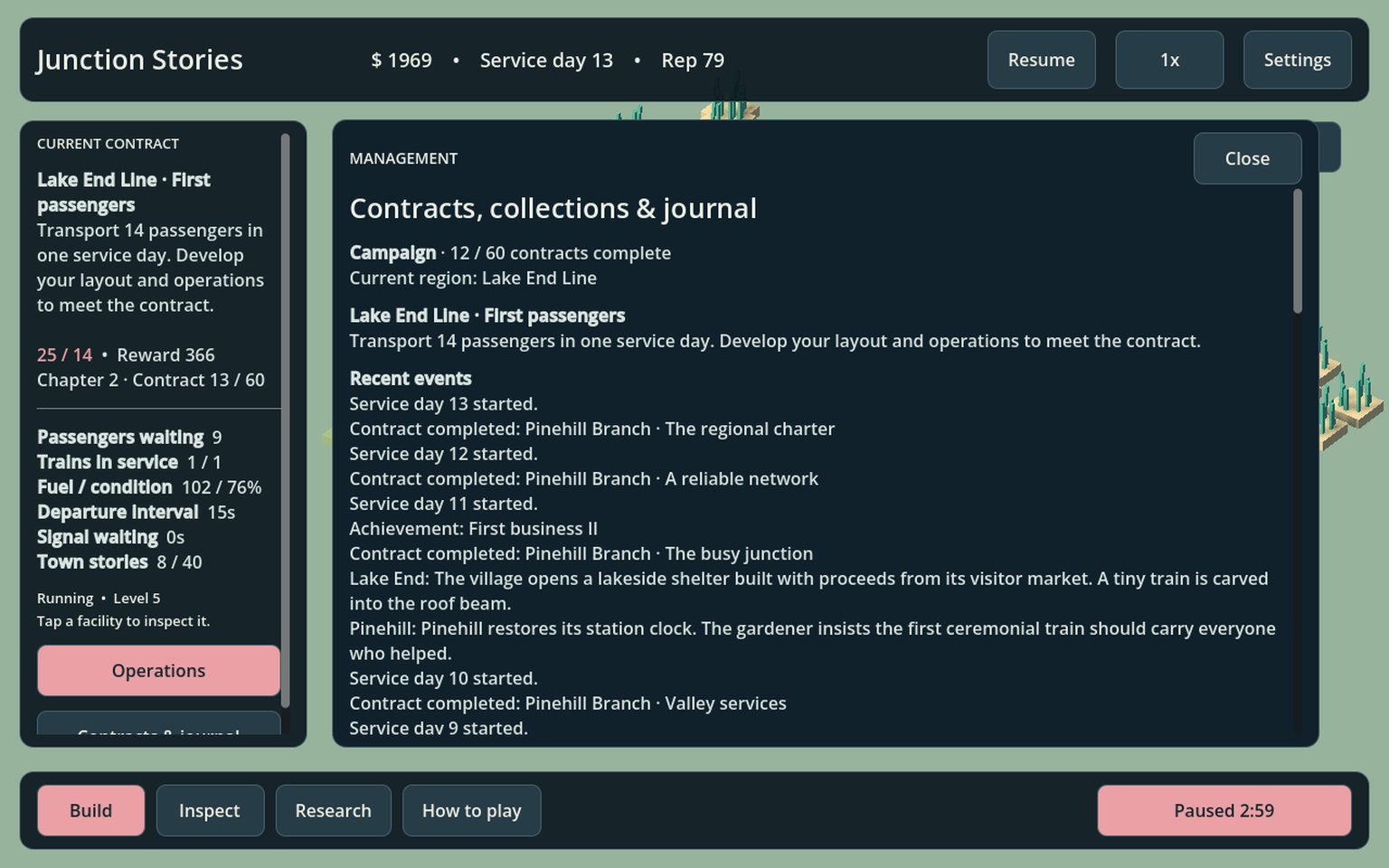Click the 'Trains in service 1 / 1' stat
The height and width of the screenshot is (868, 1389).
pyautogui.click(x=129, y=462)
